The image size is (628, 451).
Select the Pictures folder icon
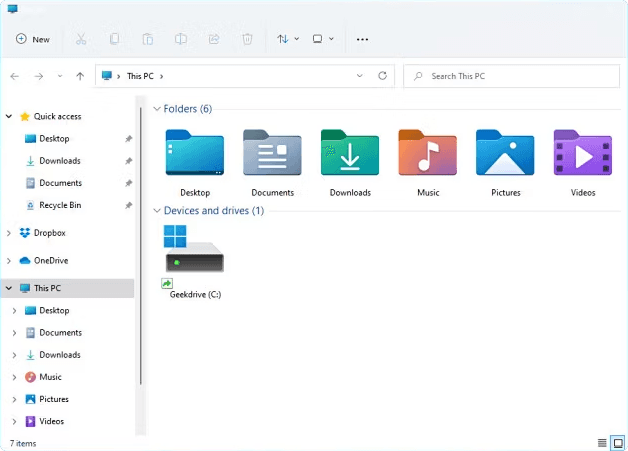click(505, 152)
